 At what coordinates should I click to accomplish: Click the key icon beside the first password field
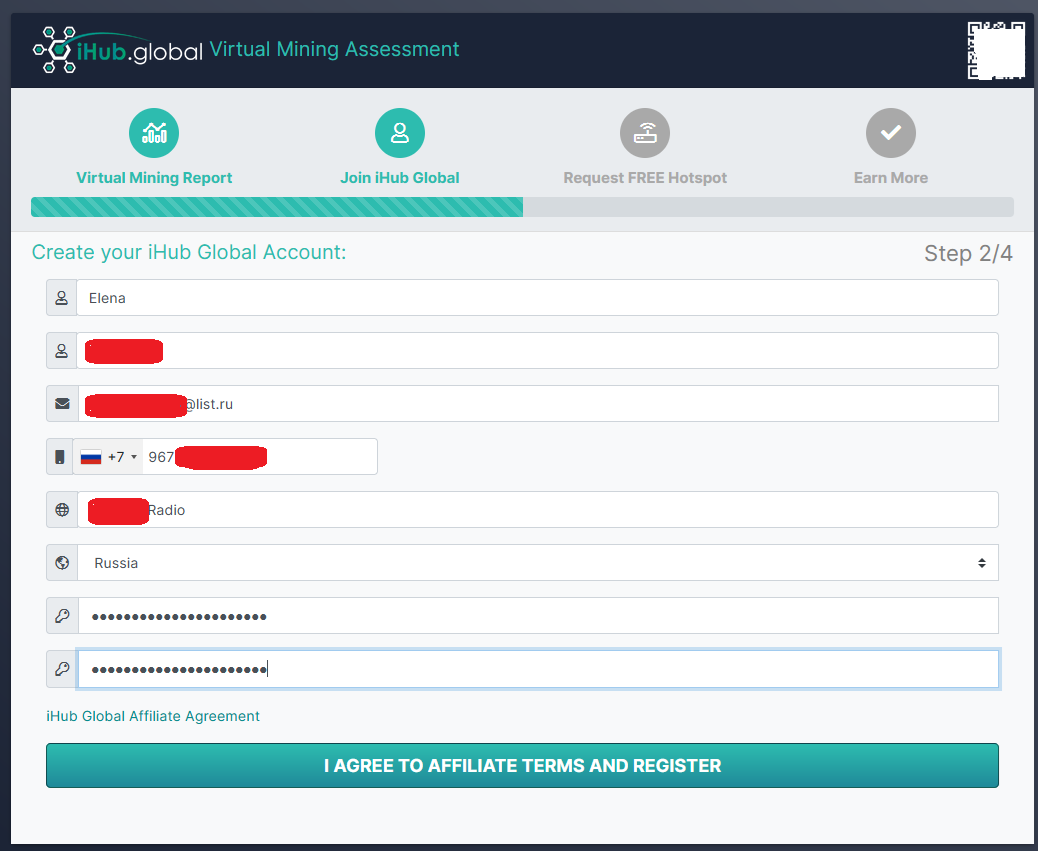pyautogui.click(x=62, y=615)
